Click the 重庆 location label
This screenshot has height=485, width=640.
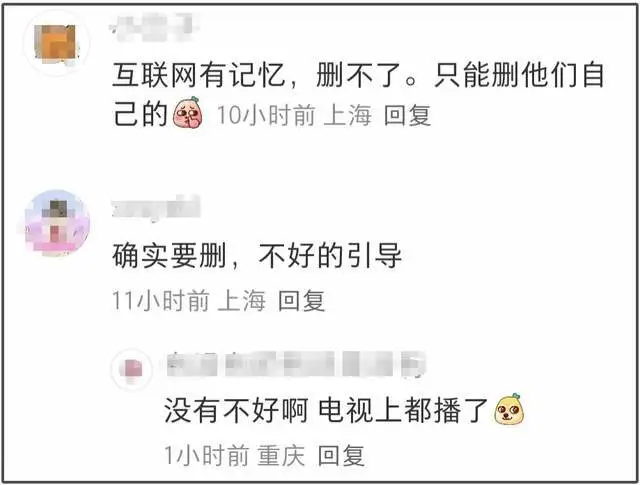(281, 456)
